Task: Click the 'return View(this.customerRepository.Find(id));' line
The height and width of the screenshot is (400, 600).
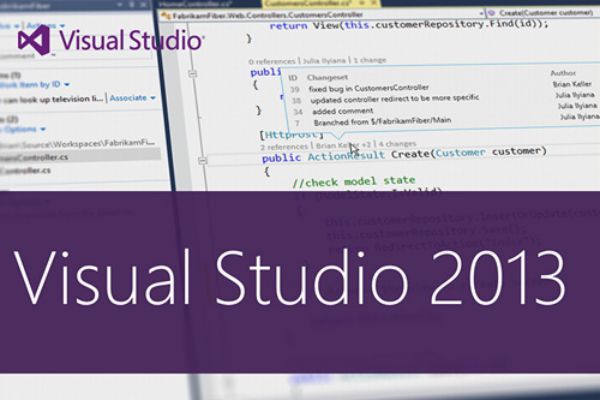Action: 409,25
